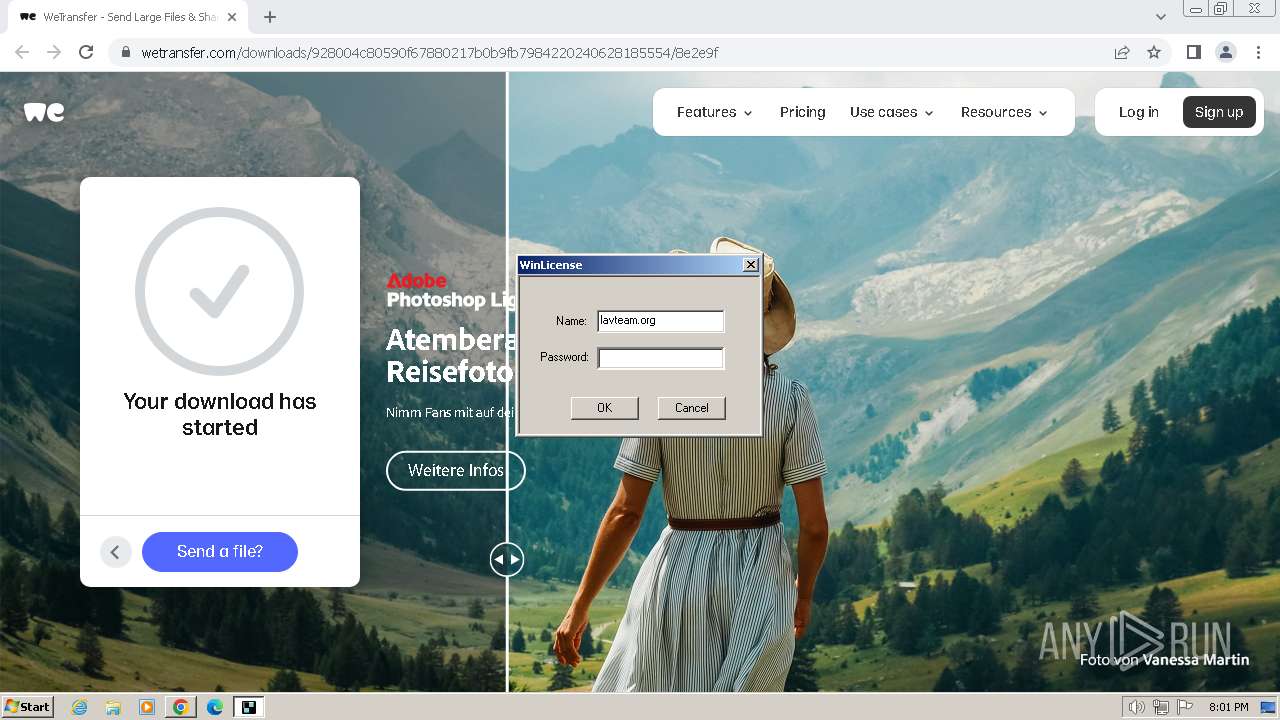The width and height of the screenshot is (1280, 720).
Task: Bookmark this page with star icon
Action: pyautogui.click(x=1154, y=52)
